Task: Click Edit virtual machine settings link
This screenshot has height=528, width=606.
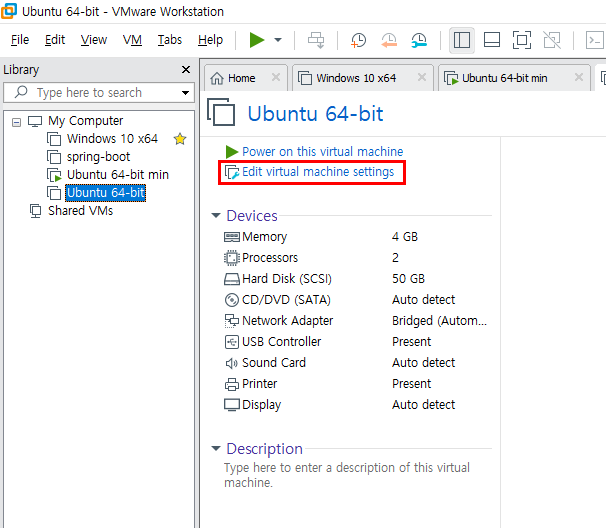Action: click(318, 172)
